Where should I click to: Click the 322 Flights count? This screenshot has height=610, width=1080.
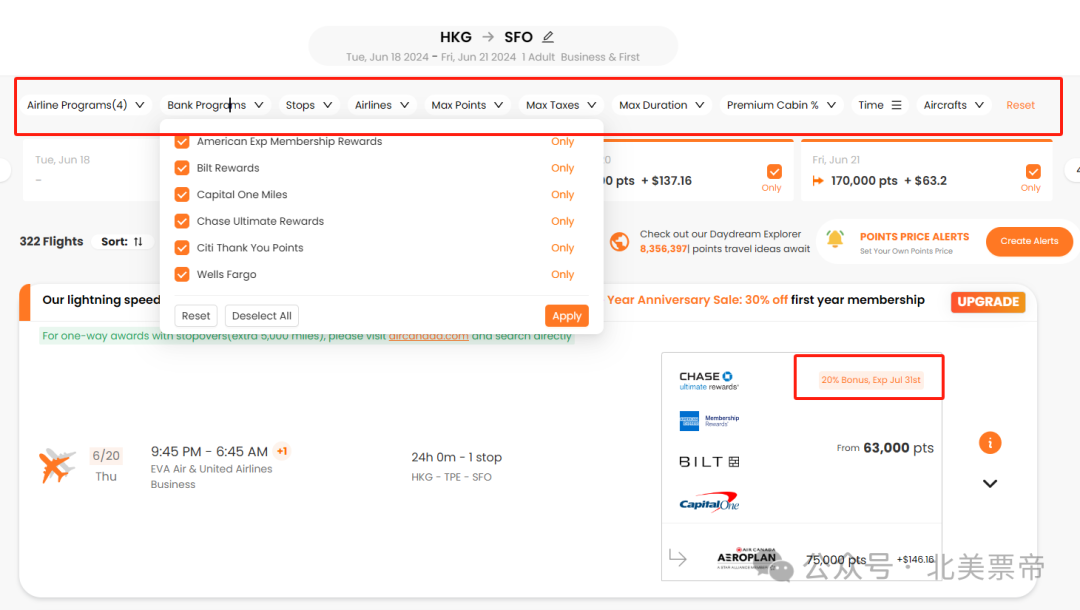52,242
